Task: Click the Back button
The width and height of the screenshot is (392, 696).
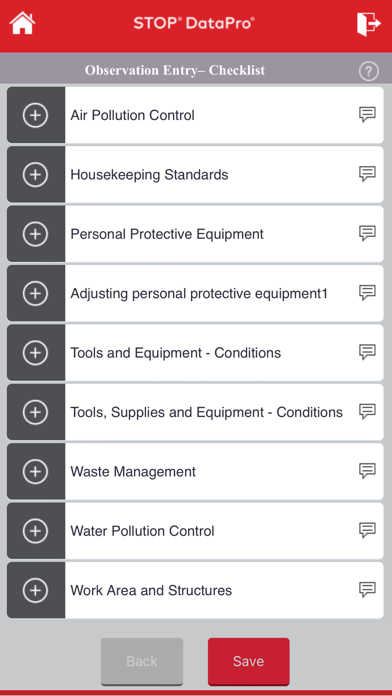Action: [x=142, y=661]
